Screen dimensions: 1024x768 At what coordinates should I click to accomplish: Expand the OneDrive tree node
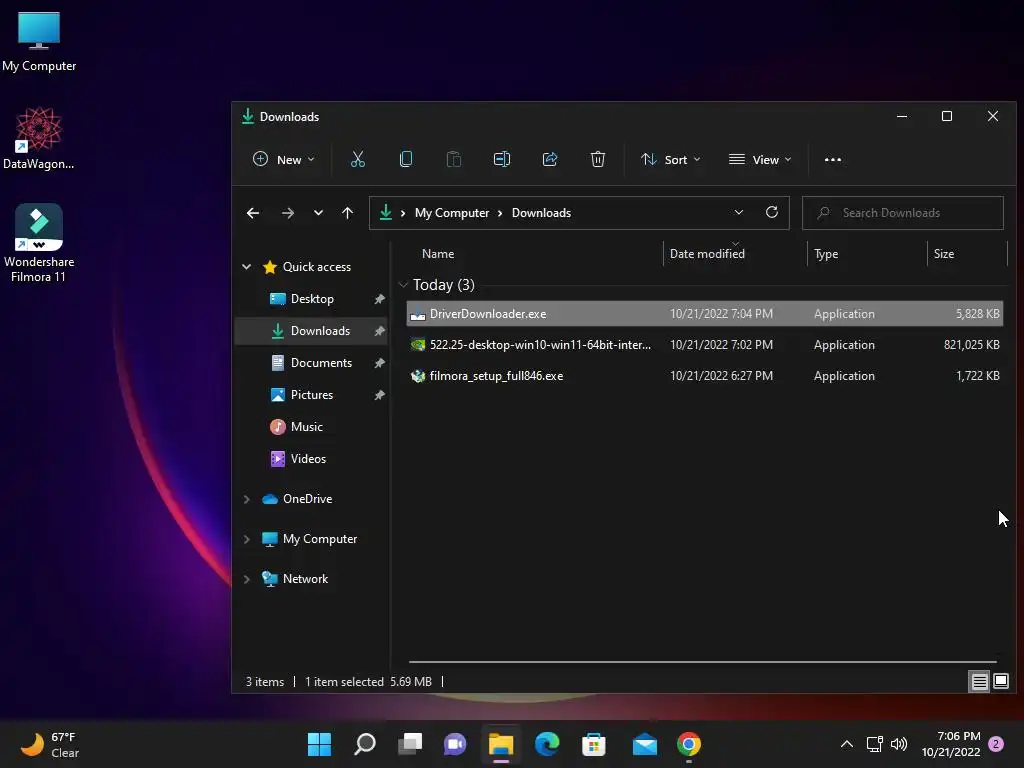click(247, 499)
